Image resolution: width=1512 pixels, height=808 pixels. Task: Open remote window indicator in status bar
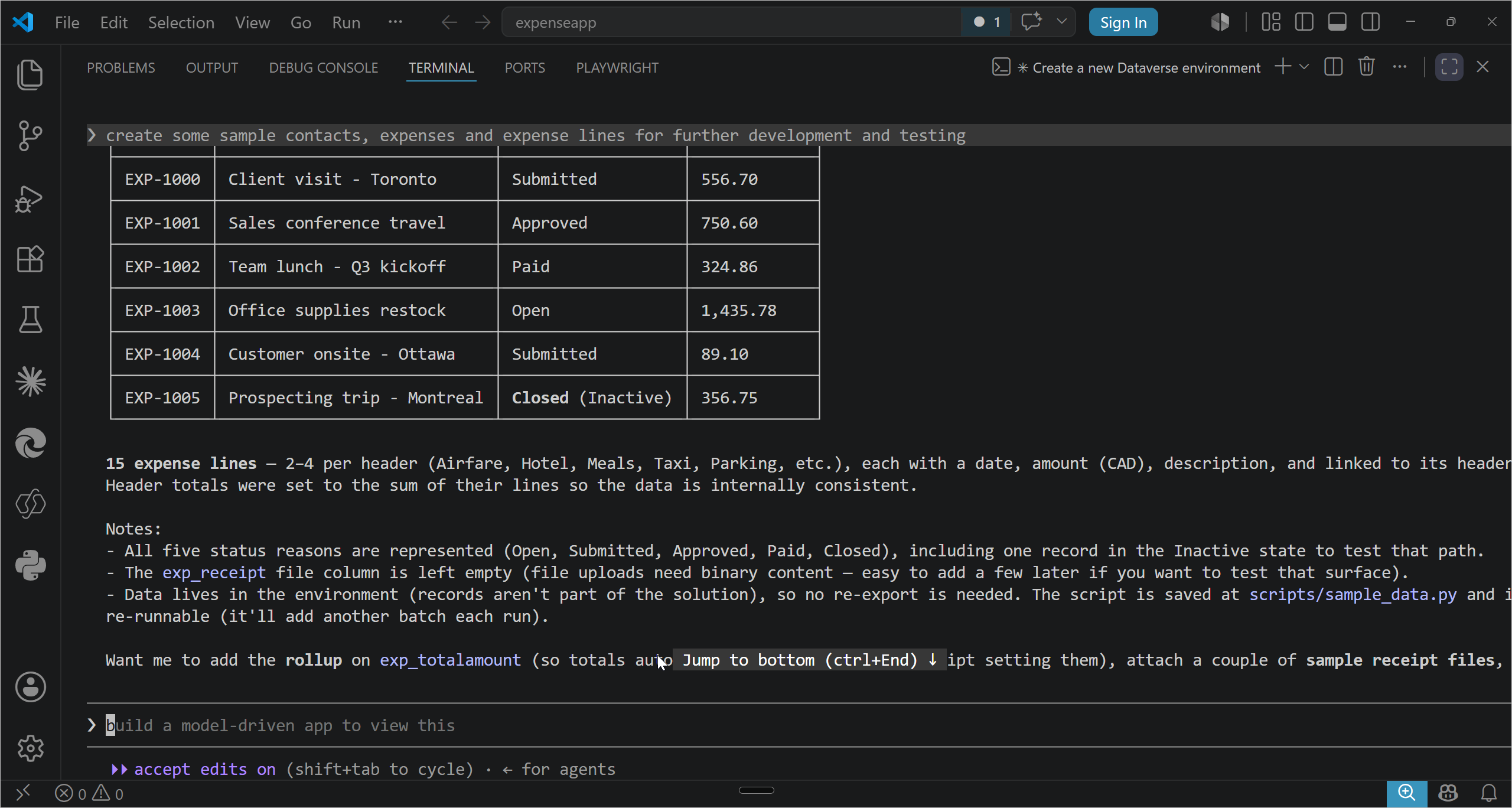(x=23, y=793)
